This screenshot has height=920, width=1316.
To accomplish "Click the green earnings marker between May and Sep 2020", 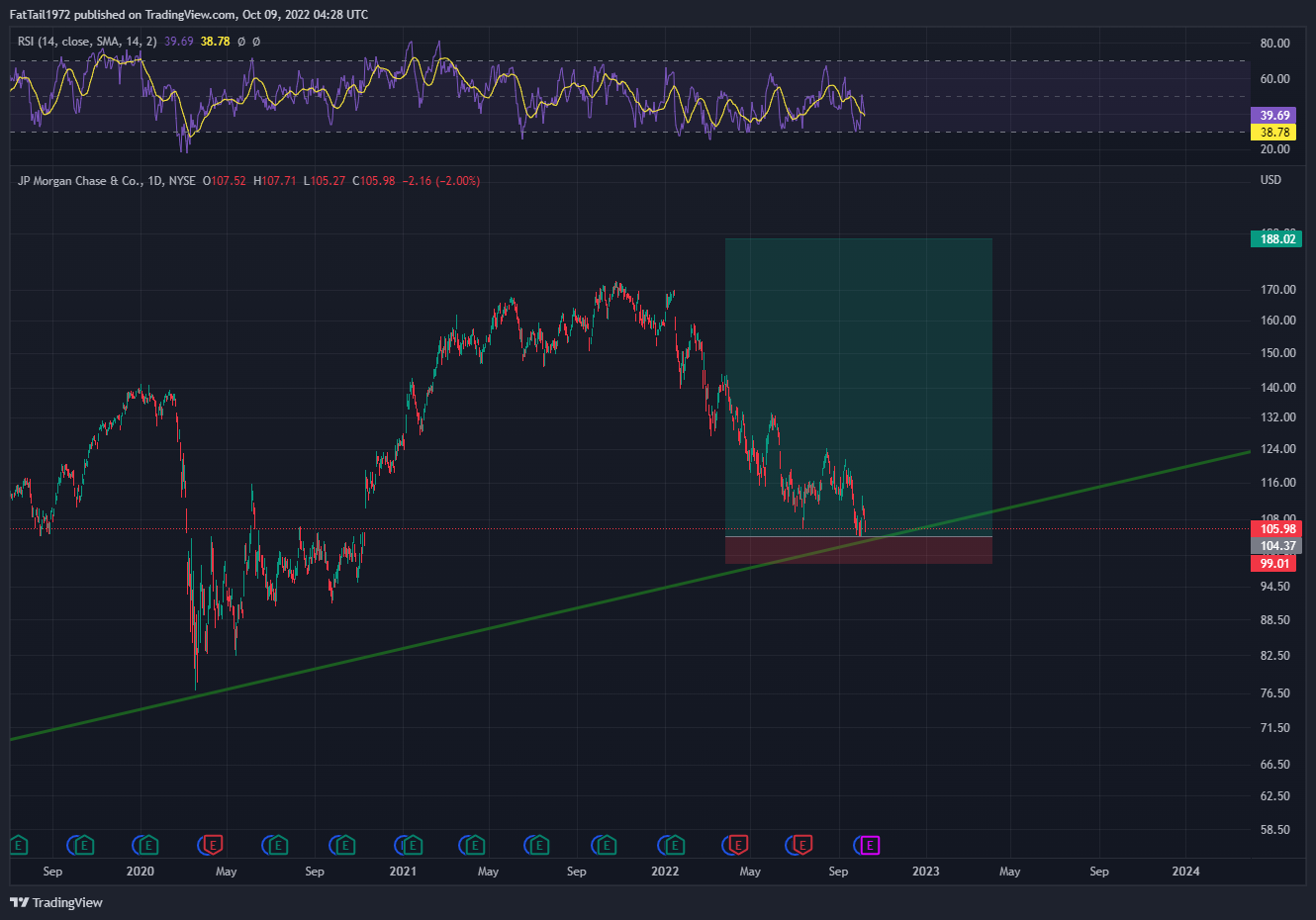I will [x=279, y=845].
